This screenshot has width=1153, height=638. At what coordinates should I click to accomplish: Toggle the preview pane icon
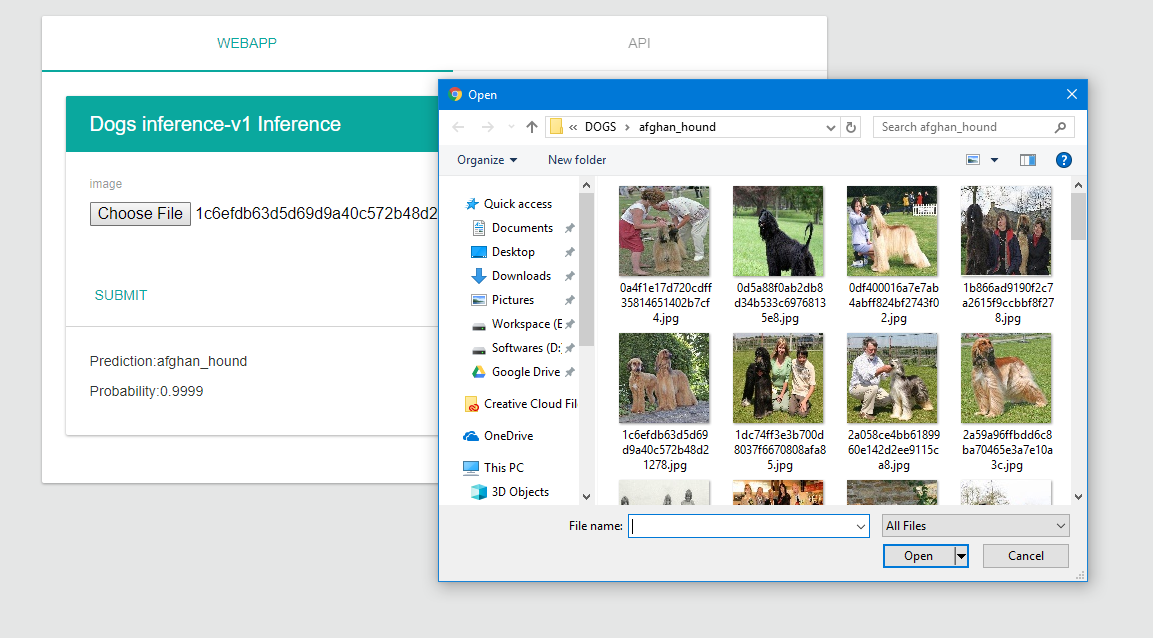coord(1027,160)
